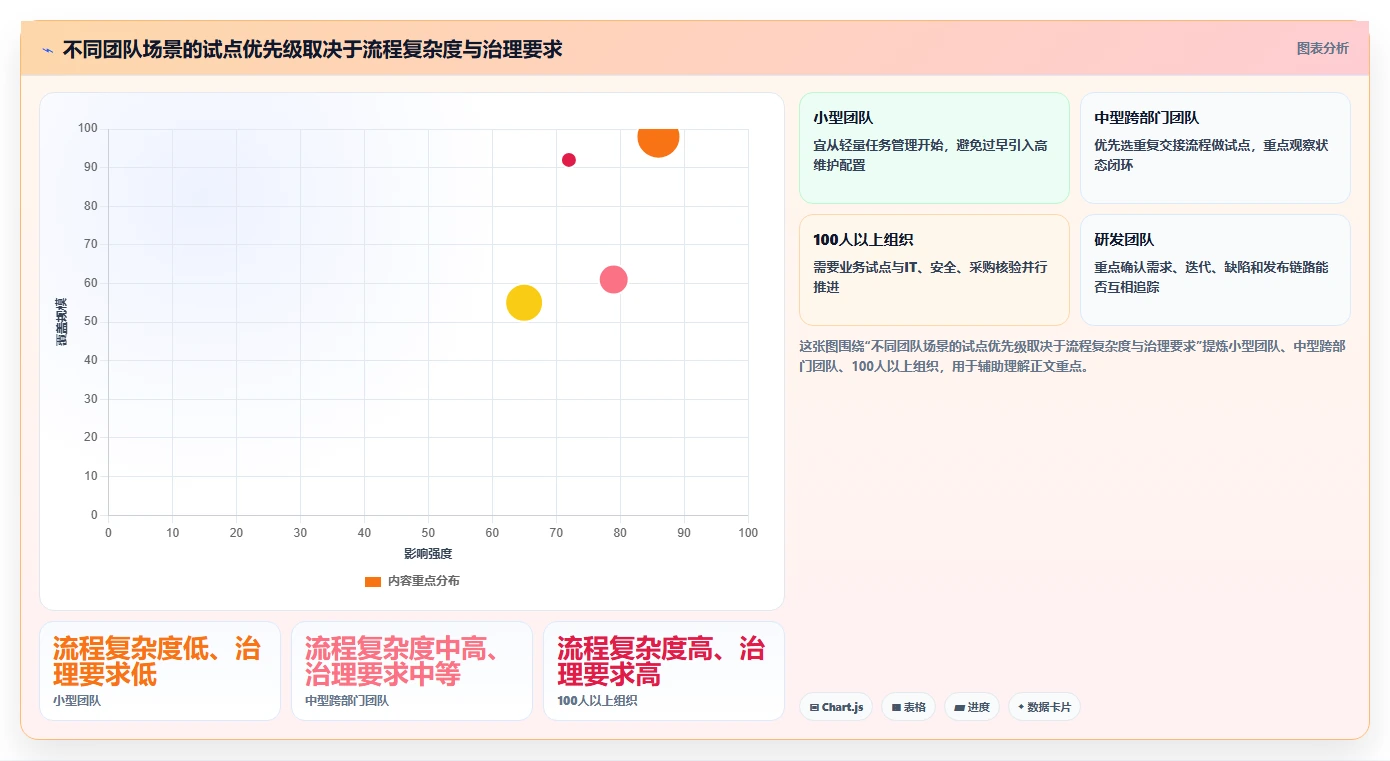Select the pink bubble in the chart

click(613, 280)
